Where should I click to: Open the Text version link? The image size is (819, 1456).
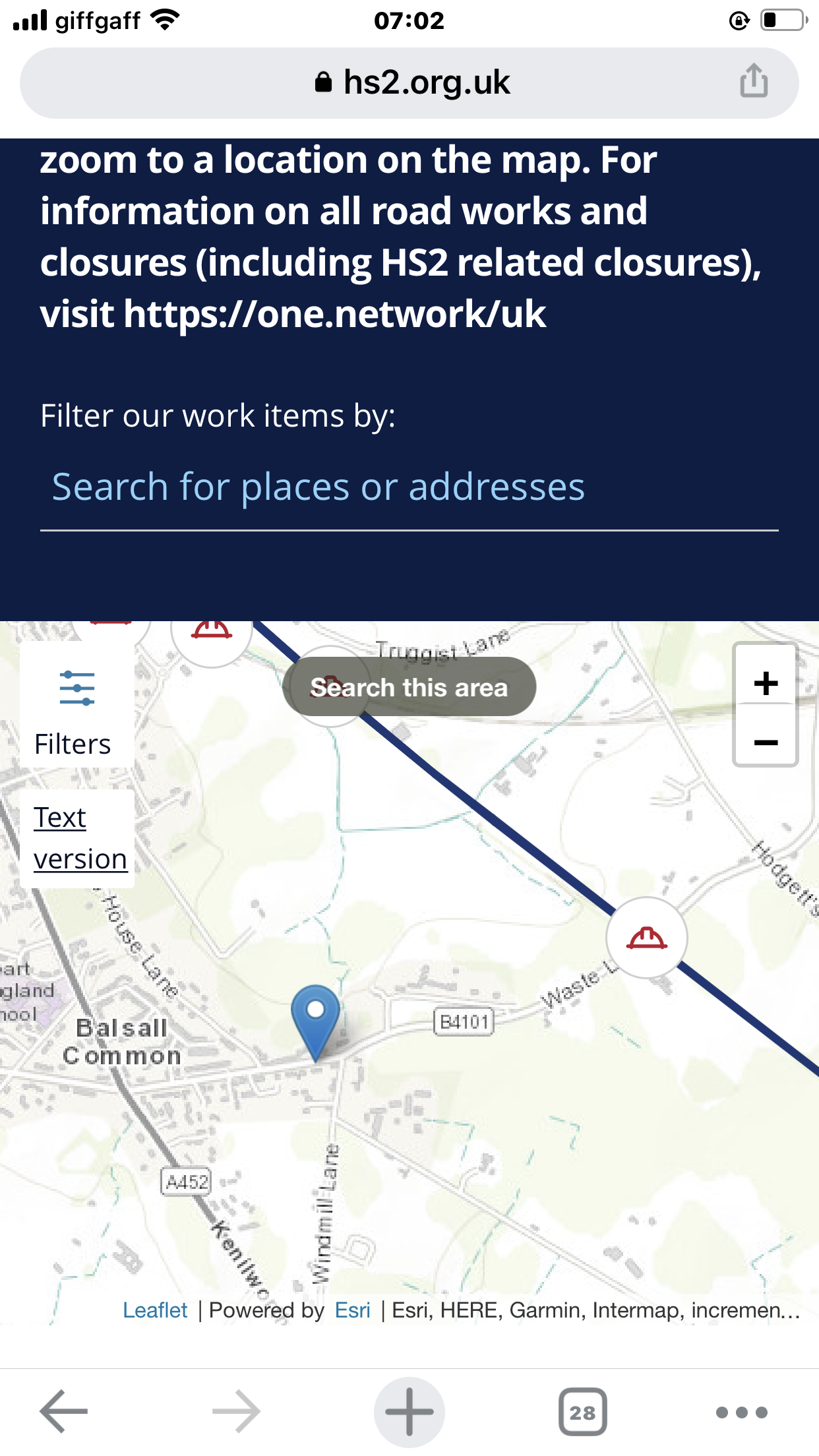79,838
